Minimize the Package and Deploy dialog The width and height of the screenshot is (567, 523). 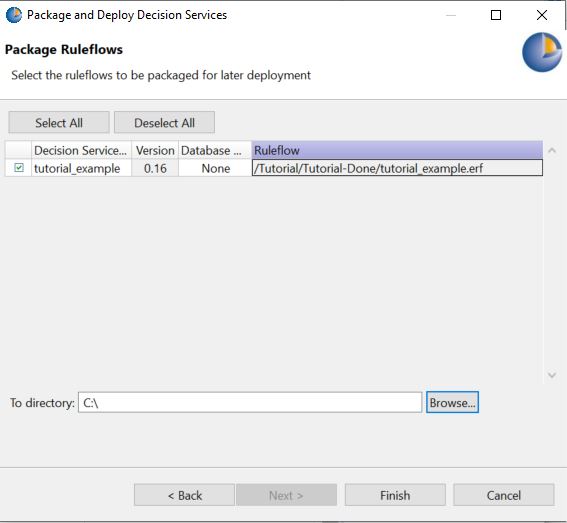[451, 15]
